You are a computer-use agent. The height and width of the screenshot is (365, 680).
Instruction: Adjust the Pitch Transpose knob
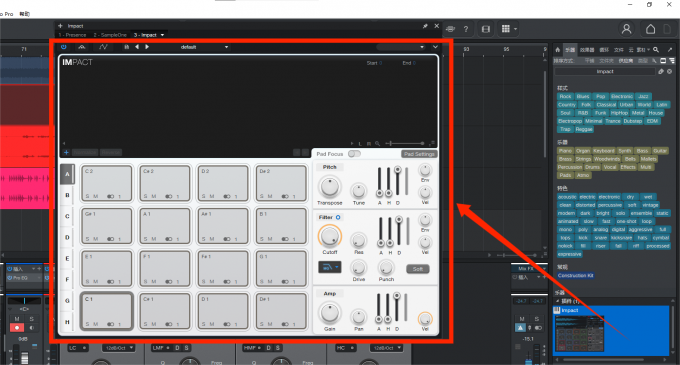330,187
